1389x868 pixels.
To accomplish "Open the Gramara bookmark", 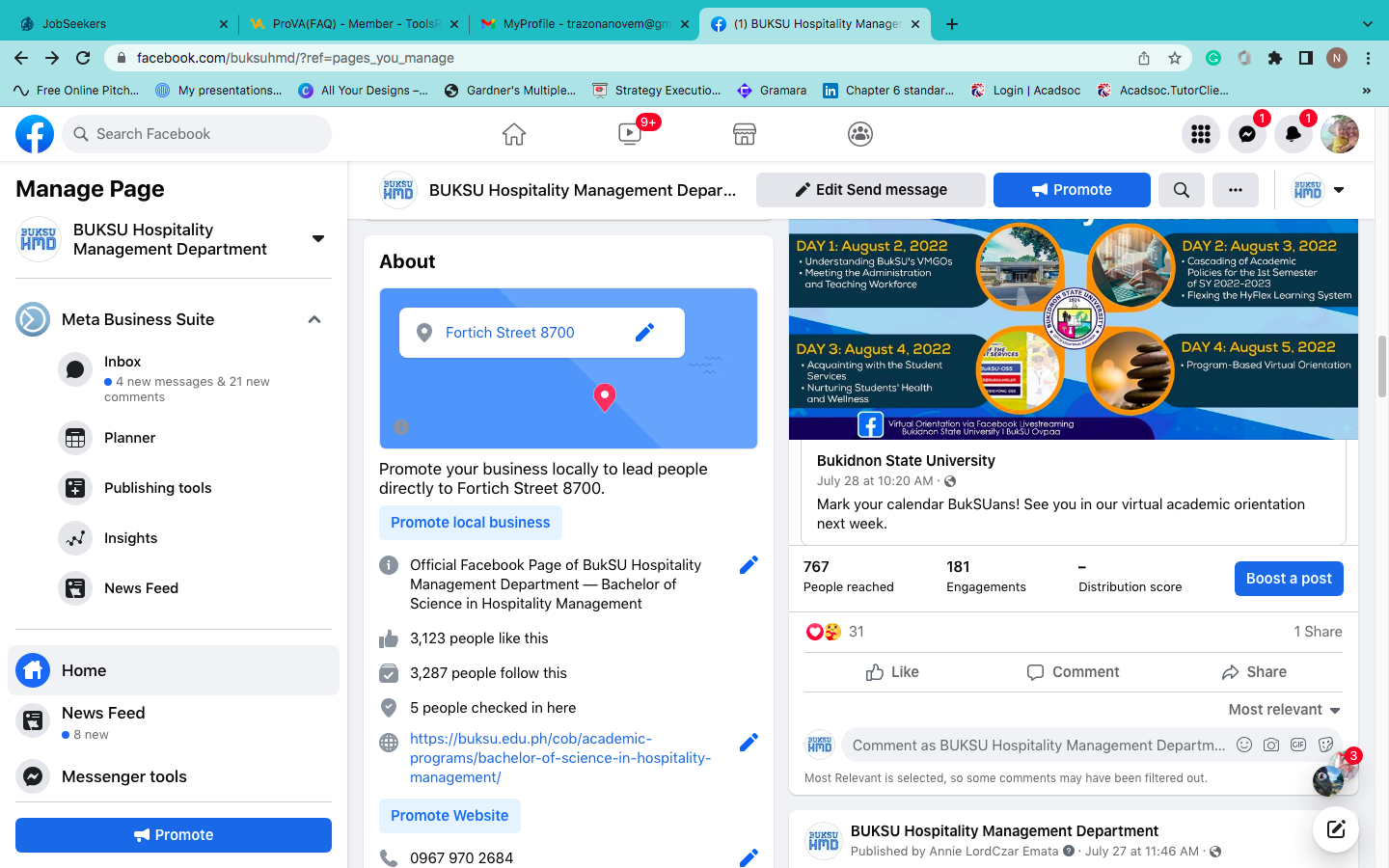I will click(771, 91).
